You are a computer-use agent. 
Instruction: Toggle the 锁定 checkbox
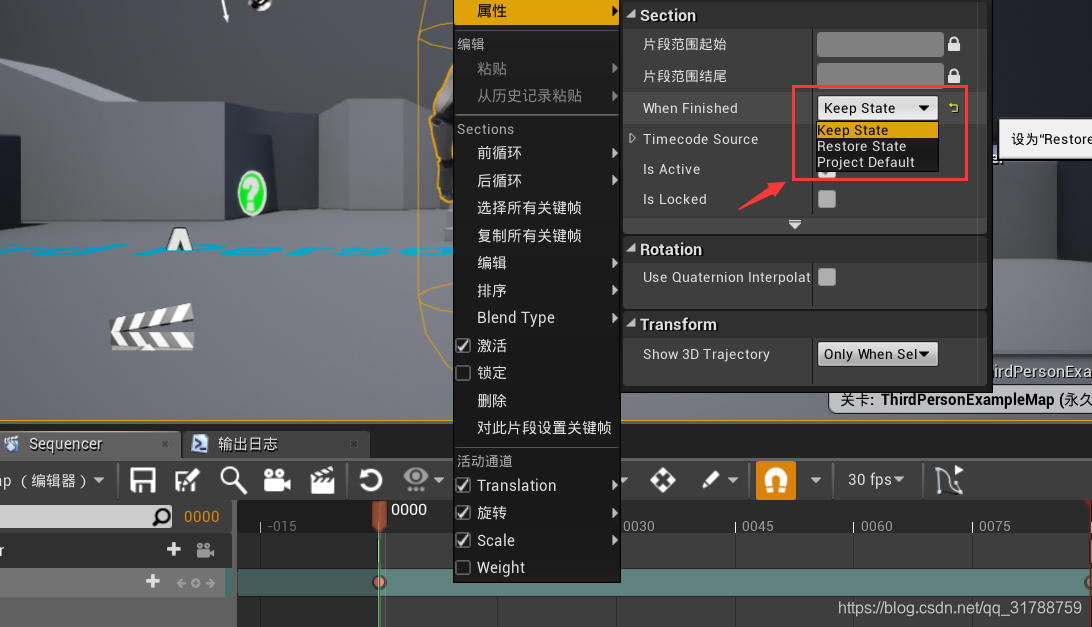tap(463, 373)
